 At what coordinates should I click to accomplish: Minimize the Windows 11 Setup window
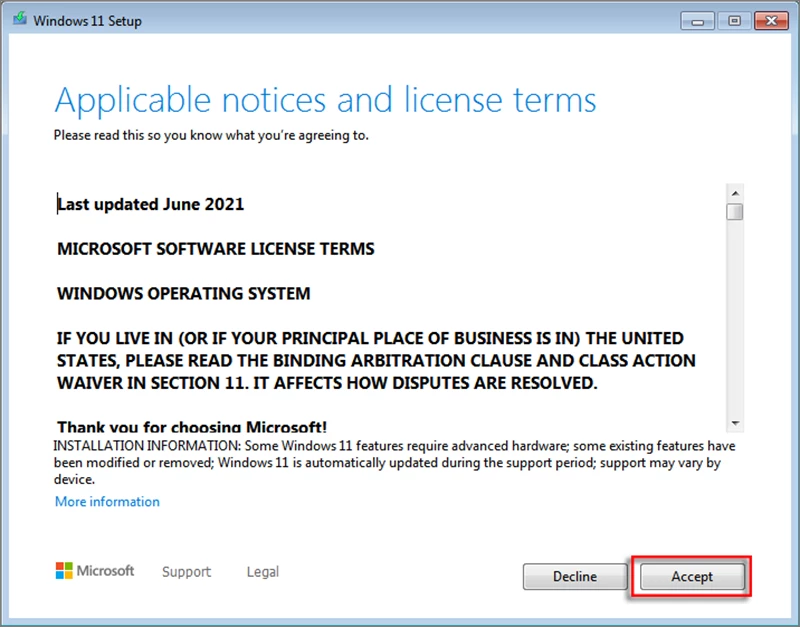tap(697, 21)
